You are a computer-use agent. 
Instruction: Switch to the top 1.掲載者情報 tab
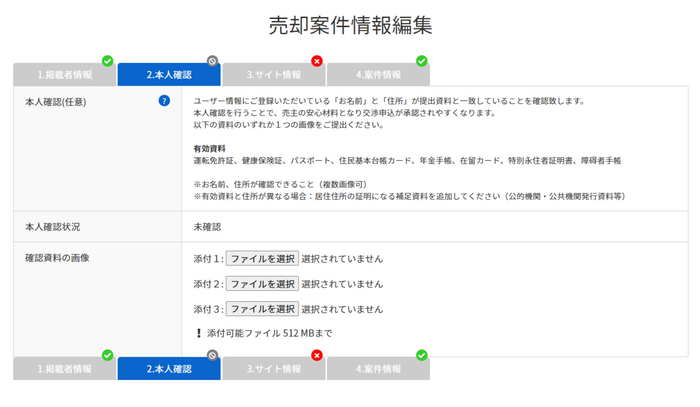(64, 75)
